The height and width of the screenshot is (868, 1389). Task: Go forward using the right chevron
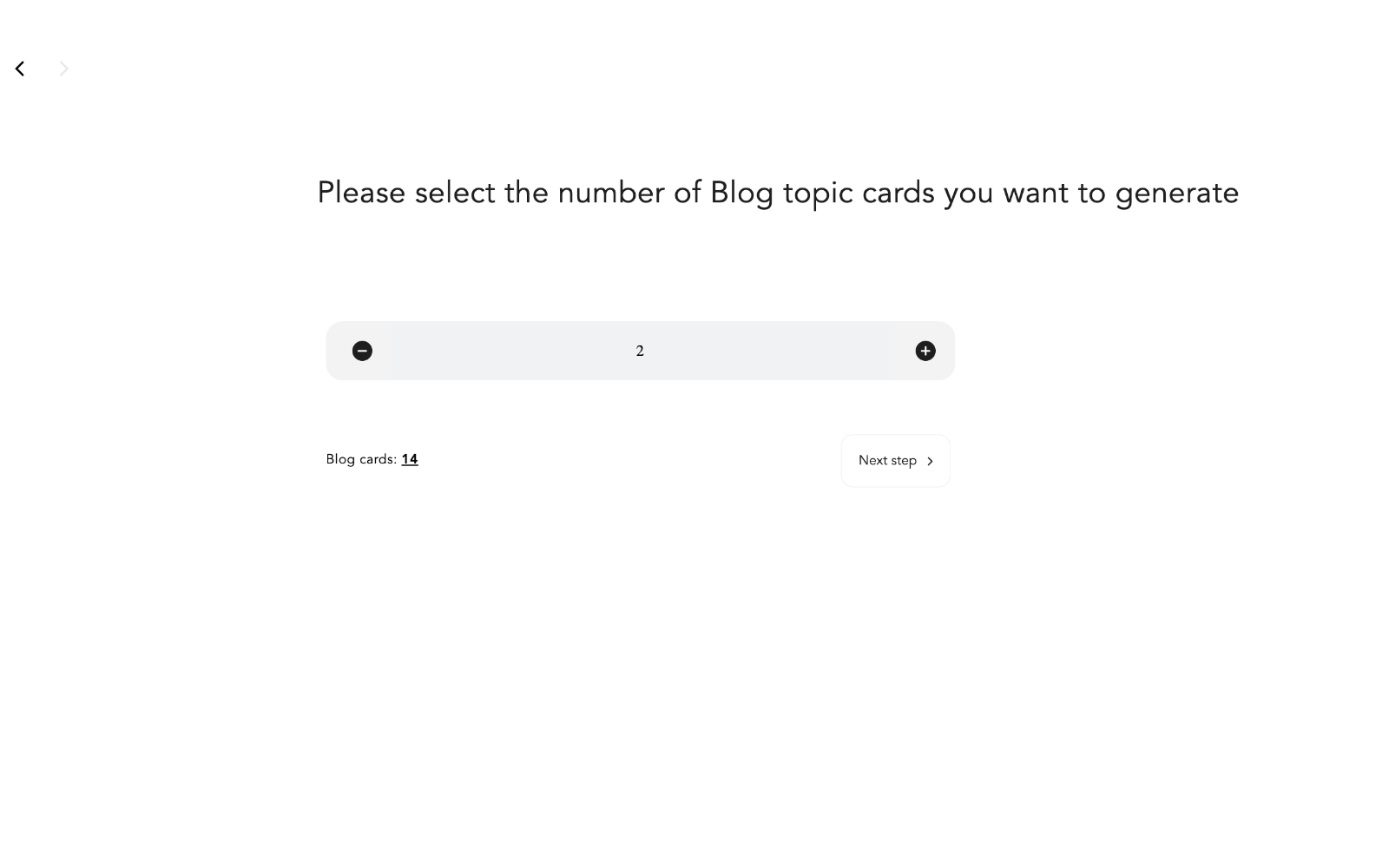(63, 69)
